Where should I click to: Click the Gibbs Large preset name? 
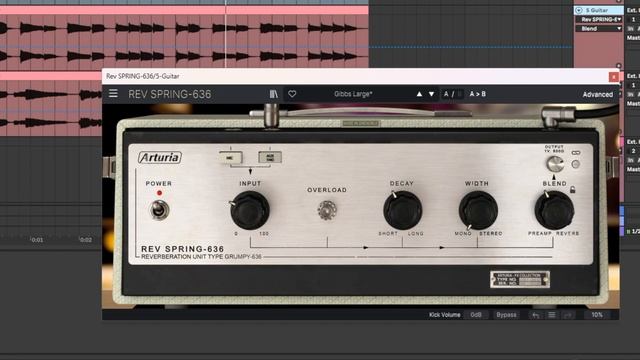[x=353, y=94]
